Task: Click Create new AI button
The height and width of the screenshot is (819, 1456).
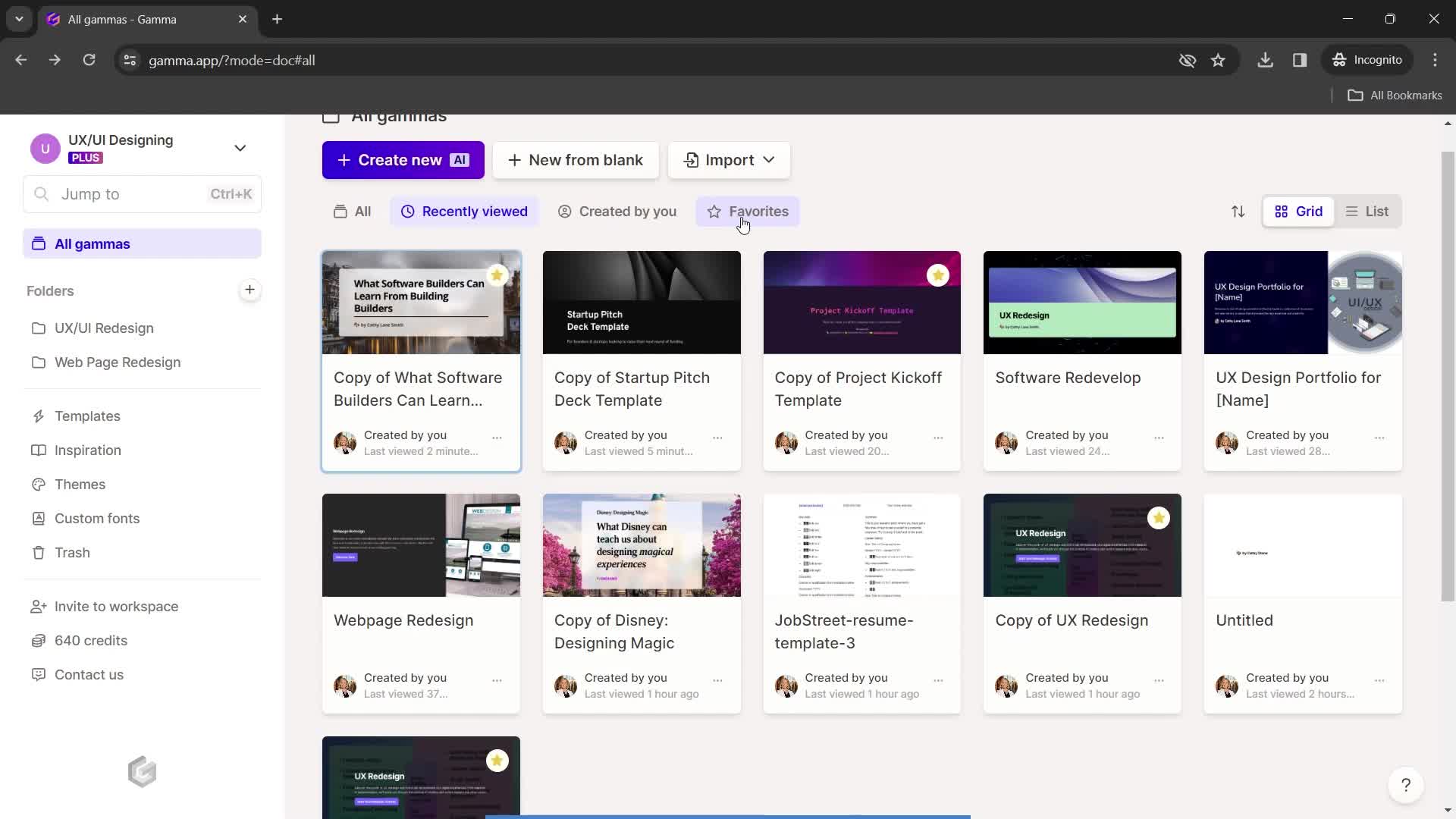Action: click(x=403, y=160)
